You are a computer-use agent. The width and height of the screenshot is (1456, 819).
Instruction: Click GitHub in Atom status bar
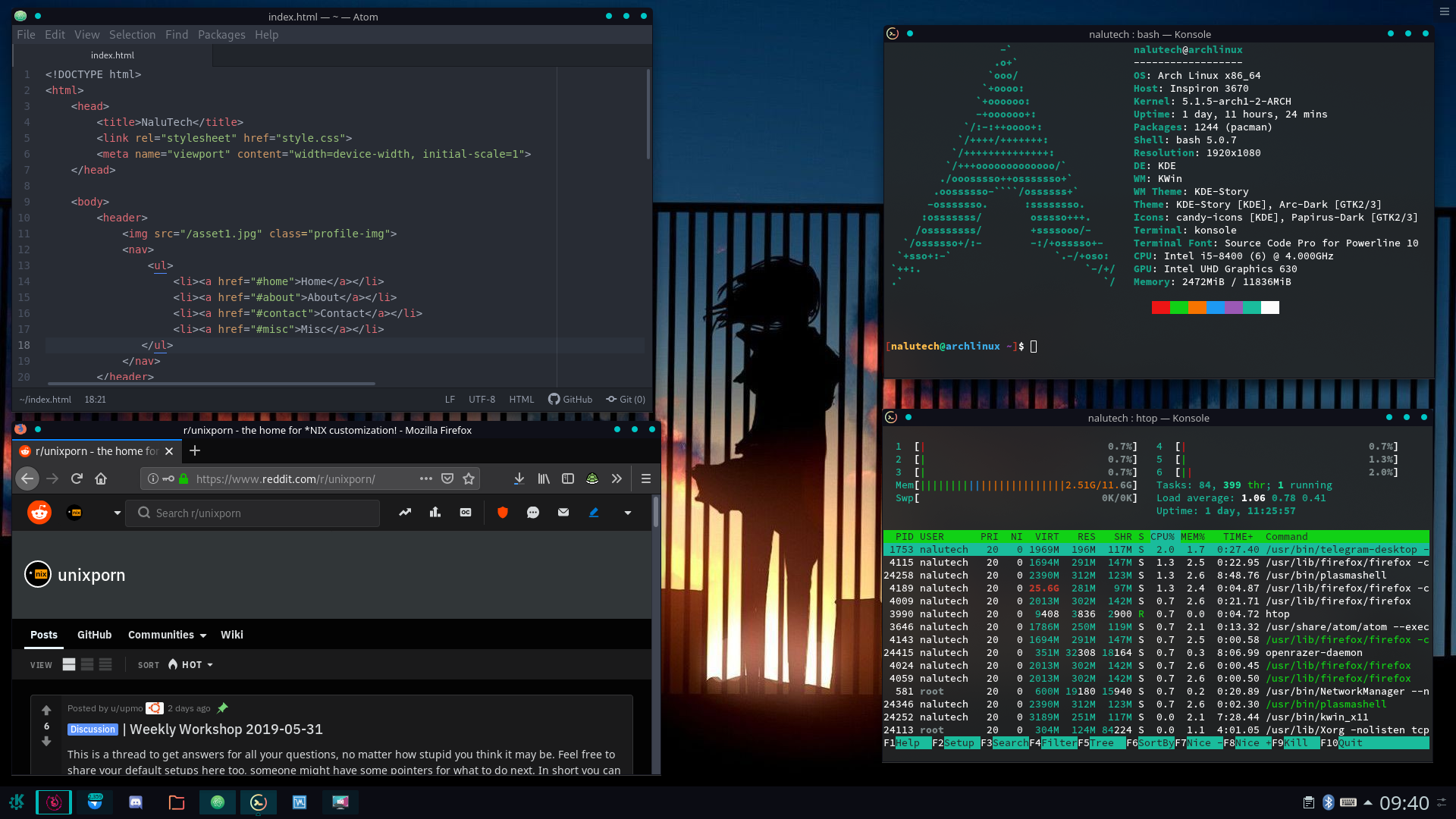(x=570, y=400)
